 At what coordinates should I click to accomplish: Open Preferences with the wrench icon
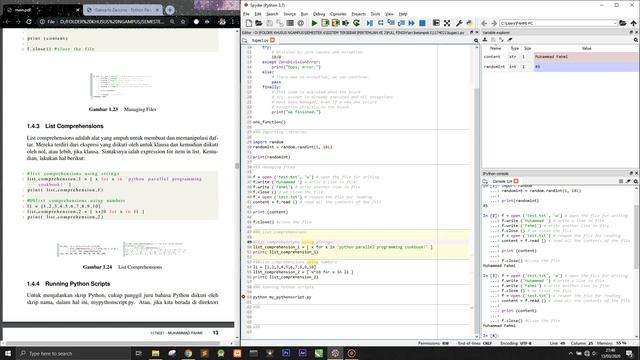coord(459,23)
